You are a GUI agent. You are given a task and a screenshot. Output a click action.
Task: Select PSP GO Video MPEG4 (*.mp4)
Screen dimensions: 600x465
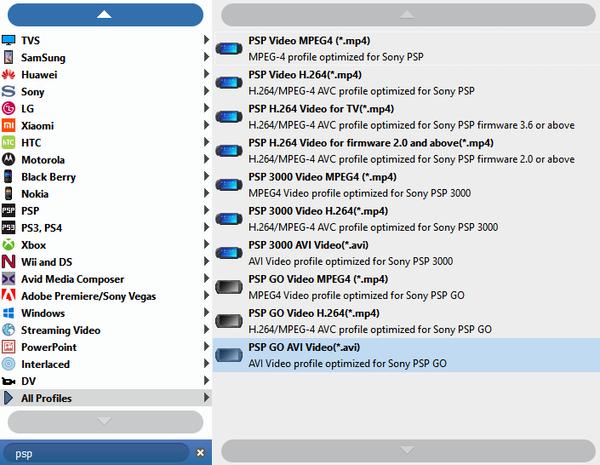406,287
